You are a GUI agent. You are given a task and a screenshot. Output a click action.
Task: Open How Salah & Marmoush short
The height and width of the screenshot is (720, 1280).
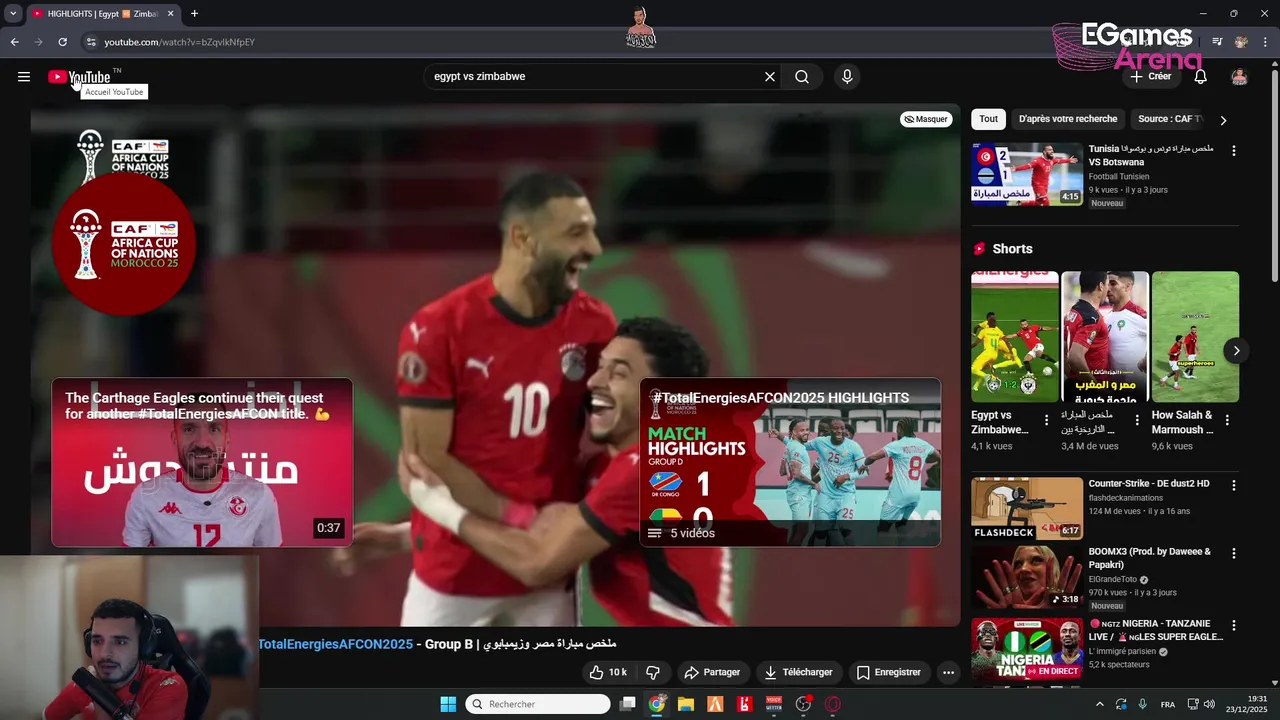1195,337
